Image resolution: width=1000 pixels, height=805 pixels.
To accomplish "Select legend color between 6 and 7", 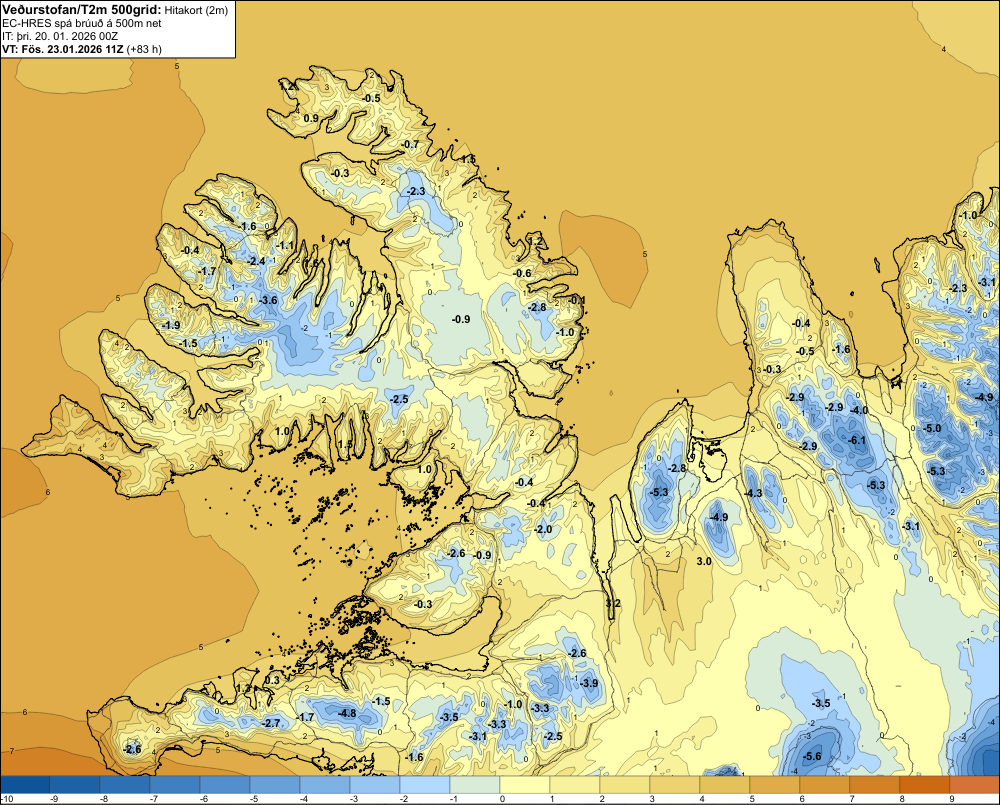I will point(825,784).
